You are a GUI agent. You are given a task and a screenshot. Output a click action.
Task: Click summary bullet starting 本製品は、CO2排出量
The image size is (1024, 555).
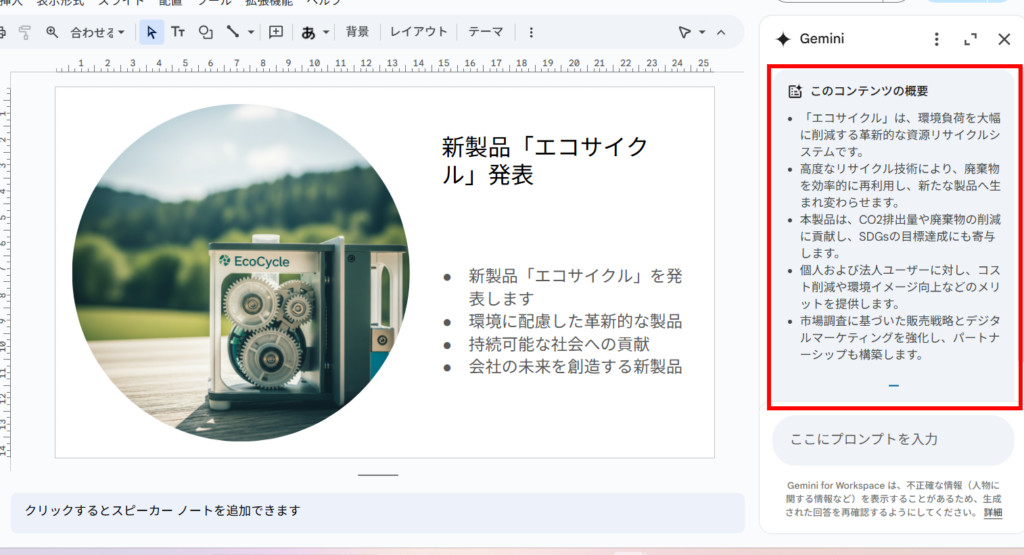[900, 236]
